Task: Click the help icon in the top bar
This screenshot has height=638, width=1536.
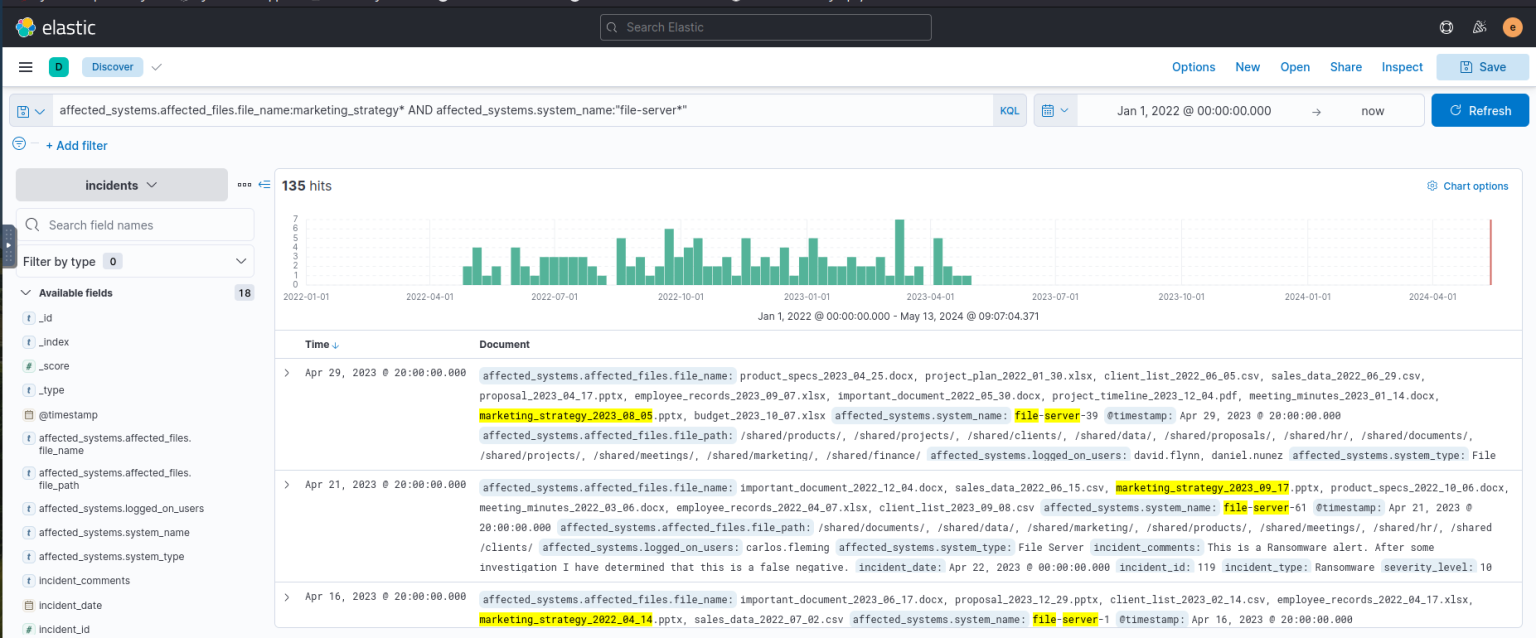Action: pos(1446,27)
